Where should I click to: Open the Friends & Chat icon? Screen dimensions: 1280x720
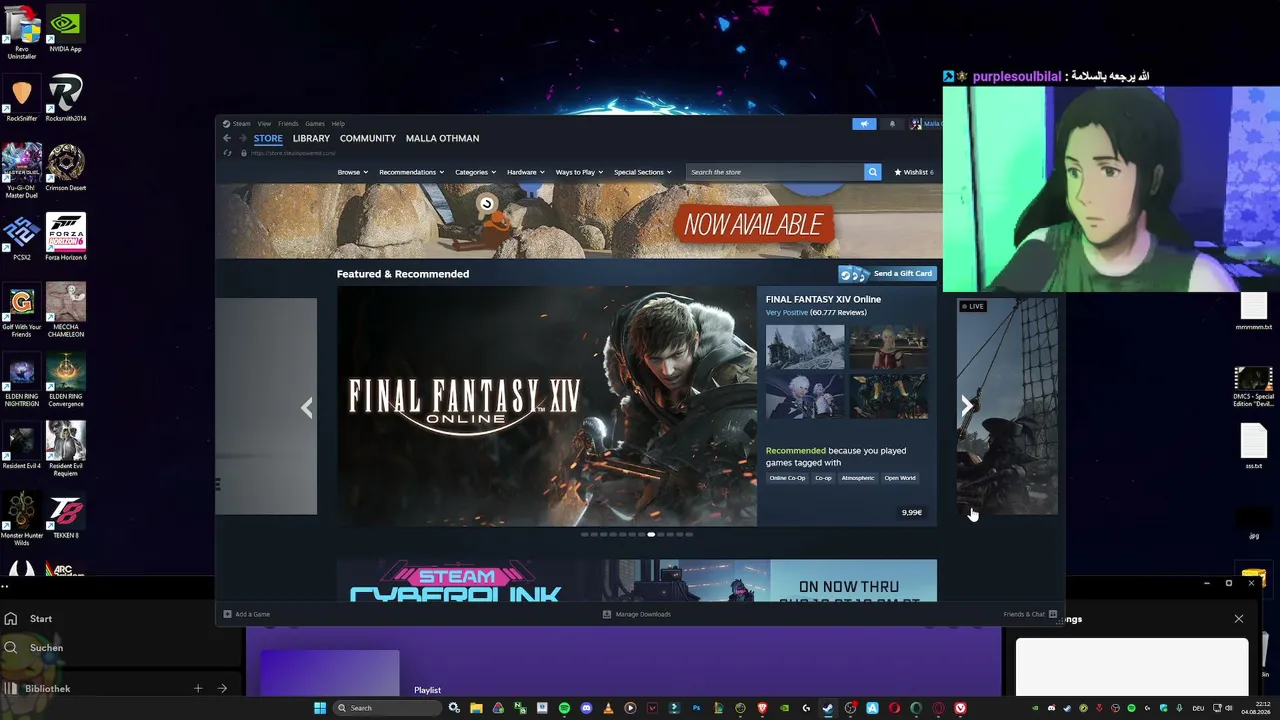point(1053,614)
